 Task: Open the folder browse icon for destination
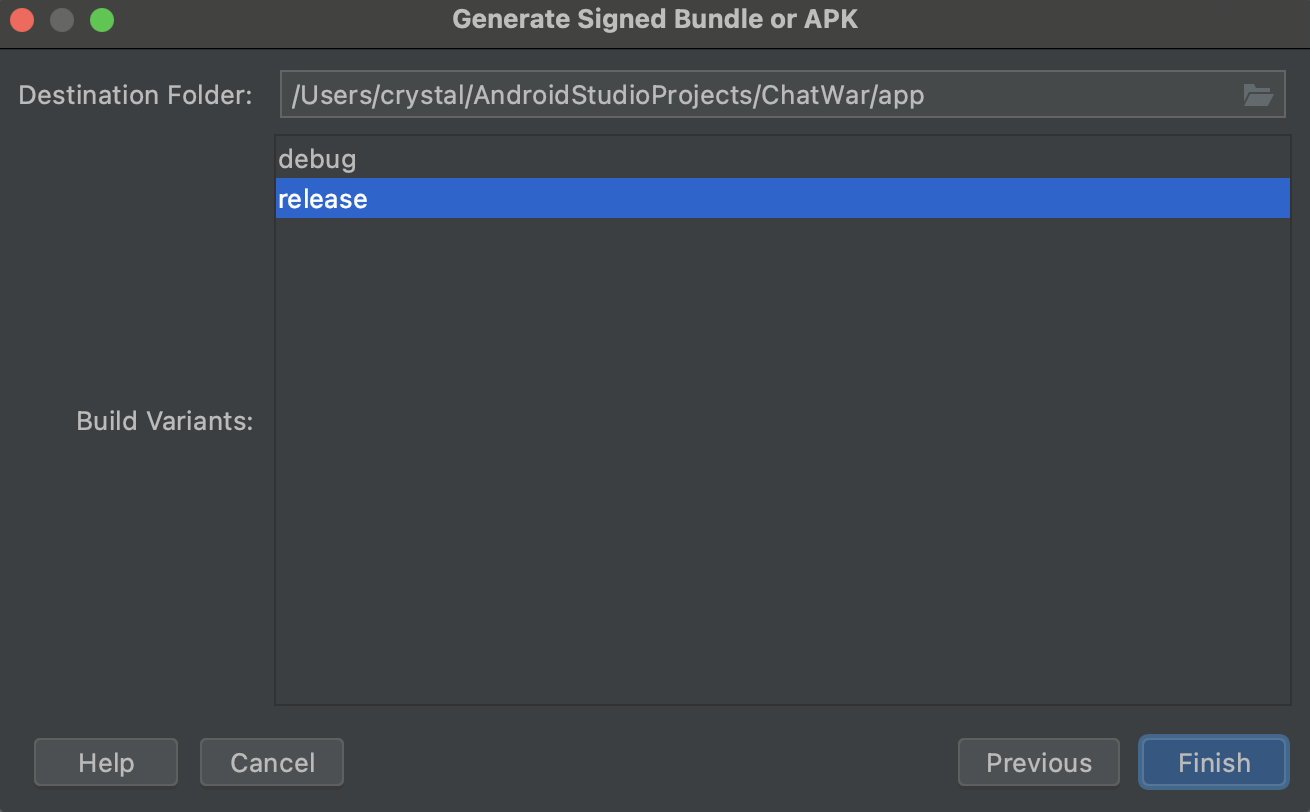(x=1257, y=95)
